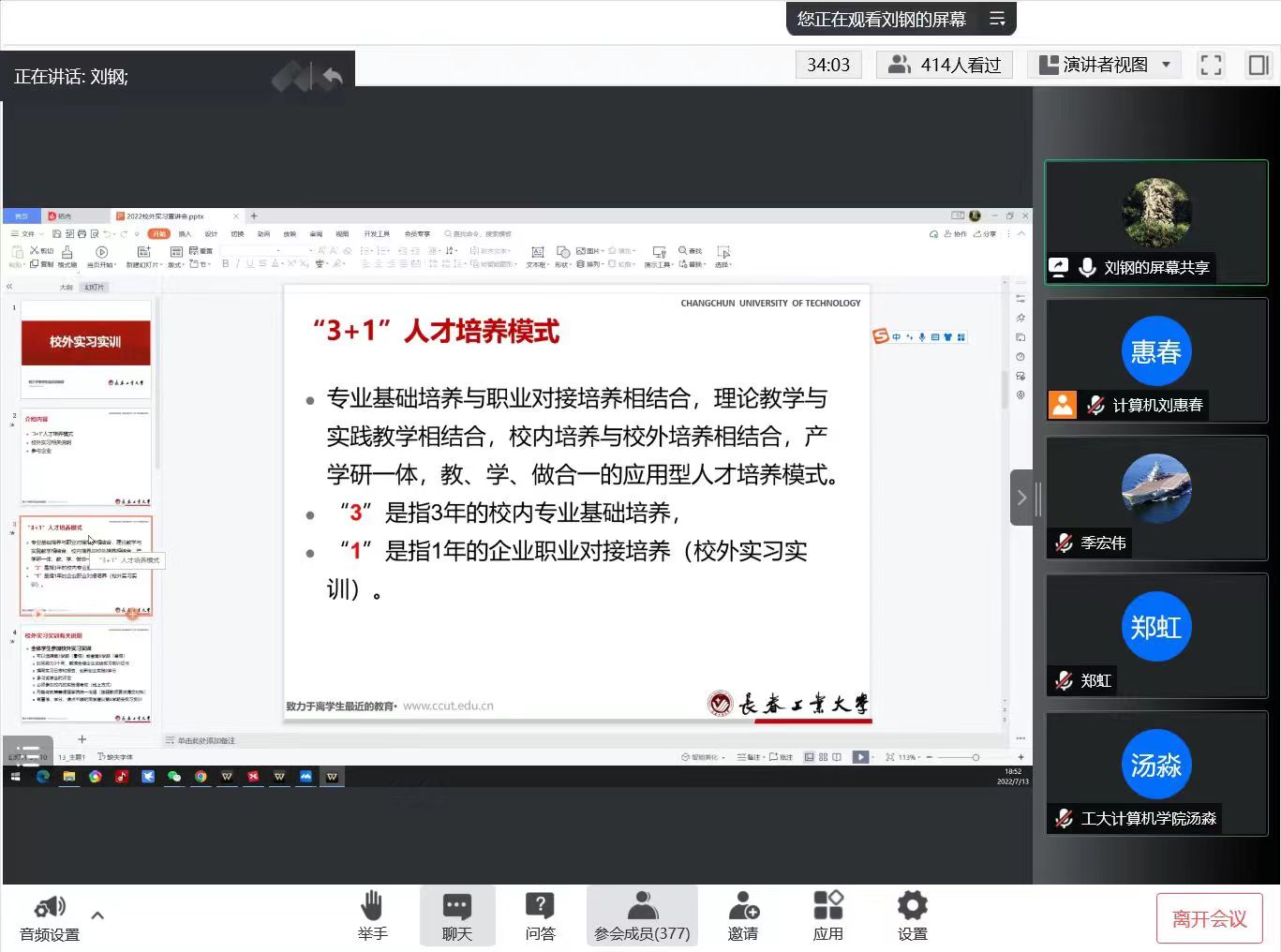Open the invite (邀请) icon
Image resolution: width=1281 pixels, height=952 pixels.
(743, 915)
